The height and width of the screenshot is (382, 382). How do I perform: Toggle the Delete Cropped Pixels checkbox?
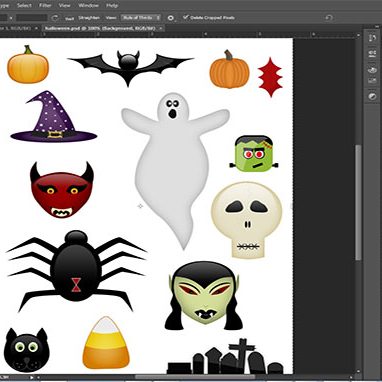[x=186, y=17]
